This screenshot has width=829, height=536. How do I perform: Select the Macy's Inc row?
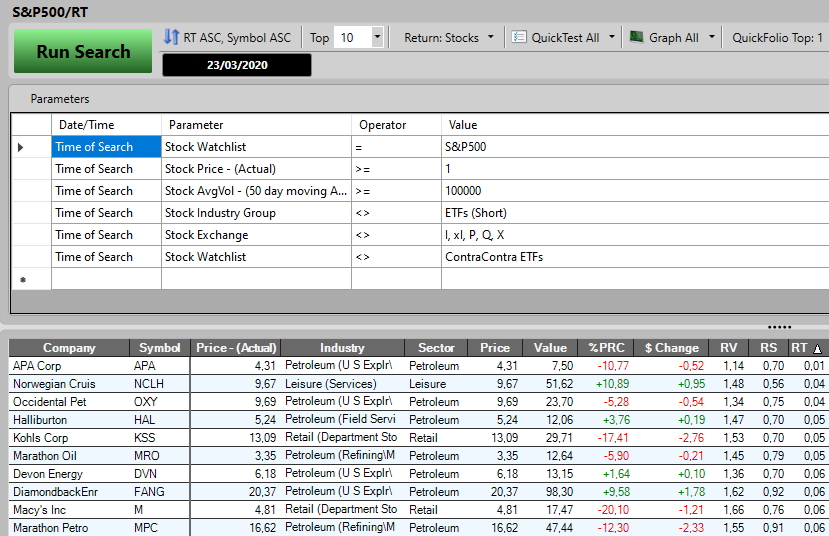point(419,510)
